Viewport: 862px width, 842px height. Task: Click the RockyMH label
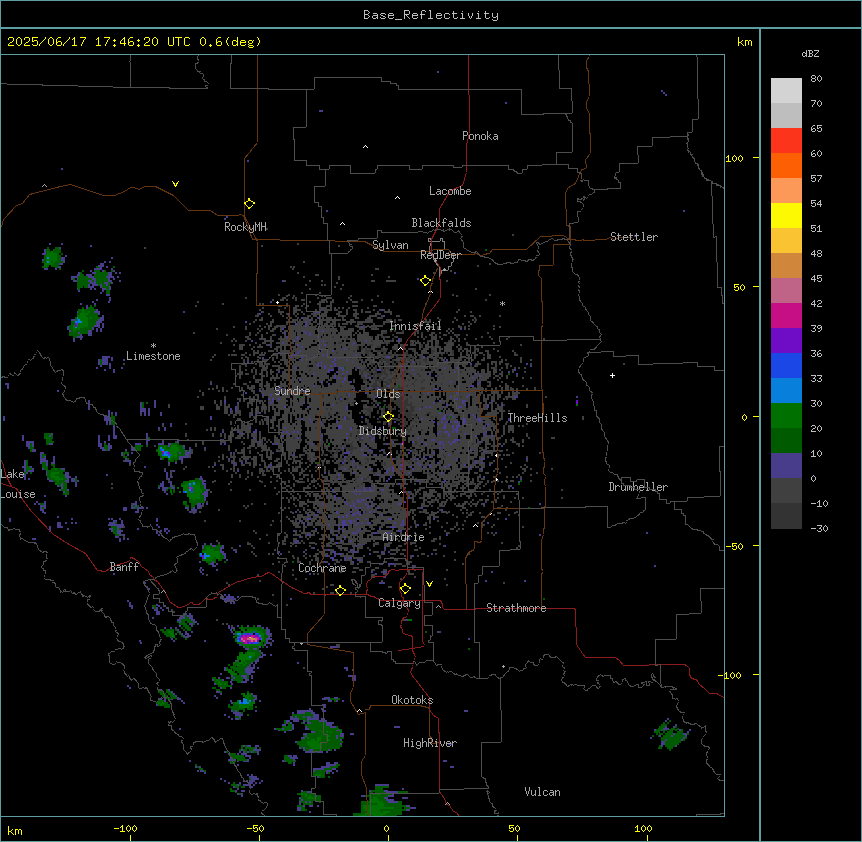point(245,227)
